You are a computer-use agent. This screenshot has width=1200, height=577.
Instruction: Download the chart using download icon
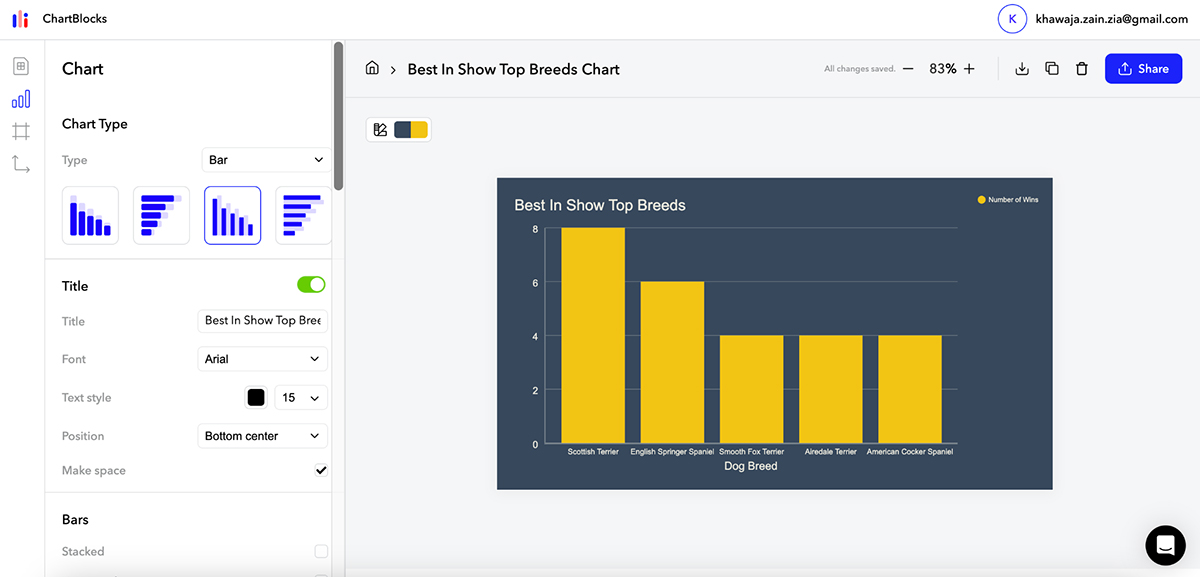[1022, 69]
